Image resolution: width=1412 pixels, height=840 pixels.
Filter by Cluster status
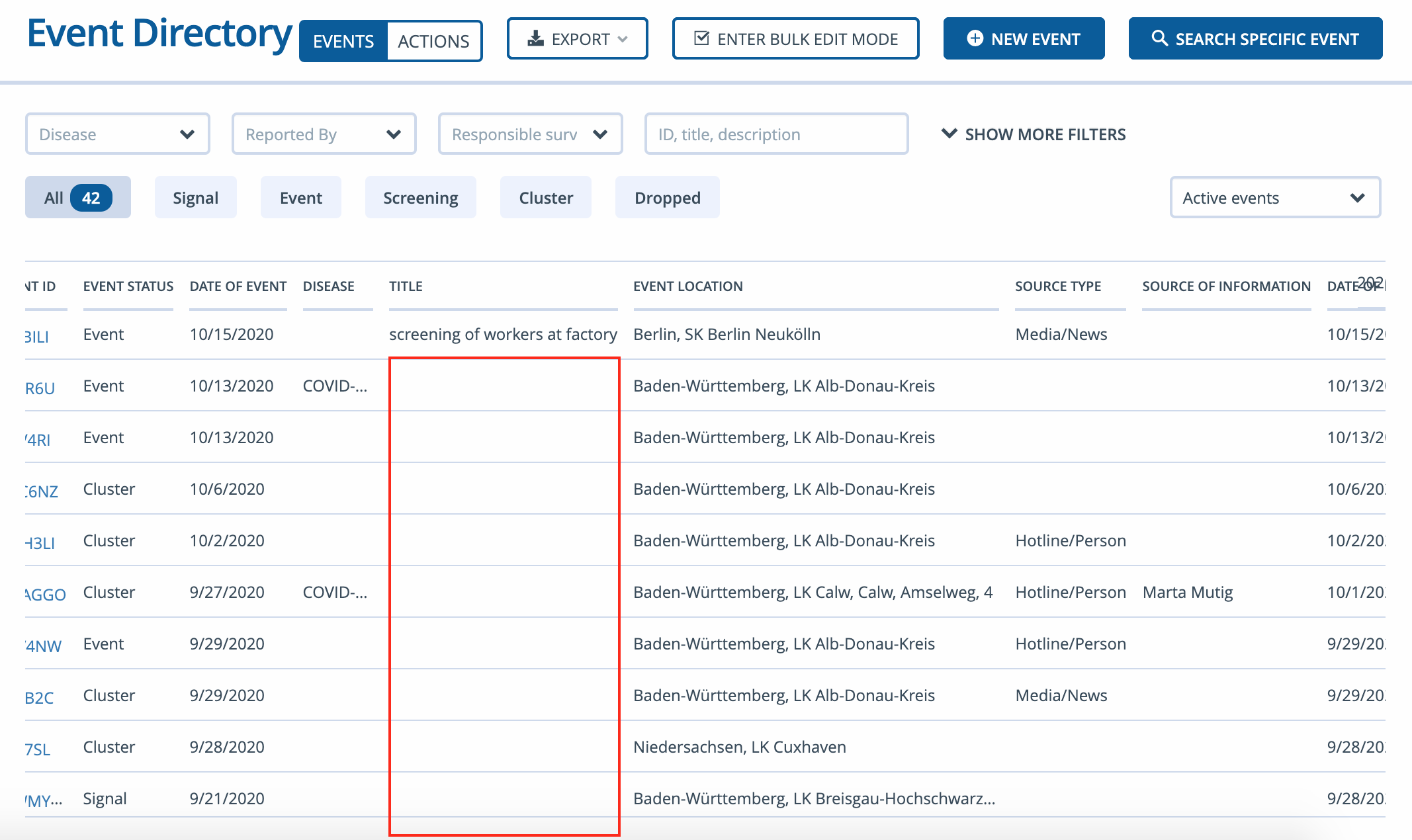(x=546, y=197)
